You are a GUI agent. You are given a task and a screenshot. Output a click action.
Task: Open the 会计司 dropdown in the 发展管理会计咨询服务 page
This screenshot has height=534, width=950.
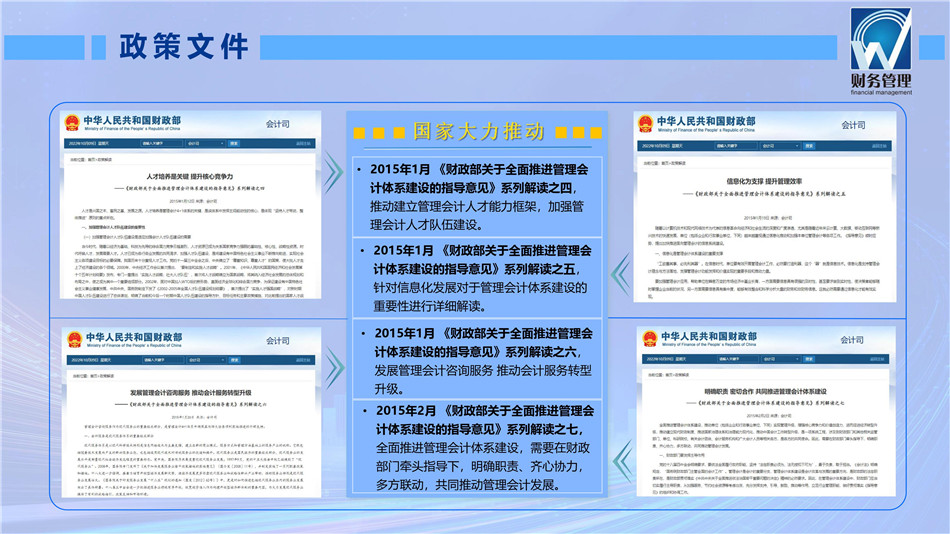(x=207, y=360)
